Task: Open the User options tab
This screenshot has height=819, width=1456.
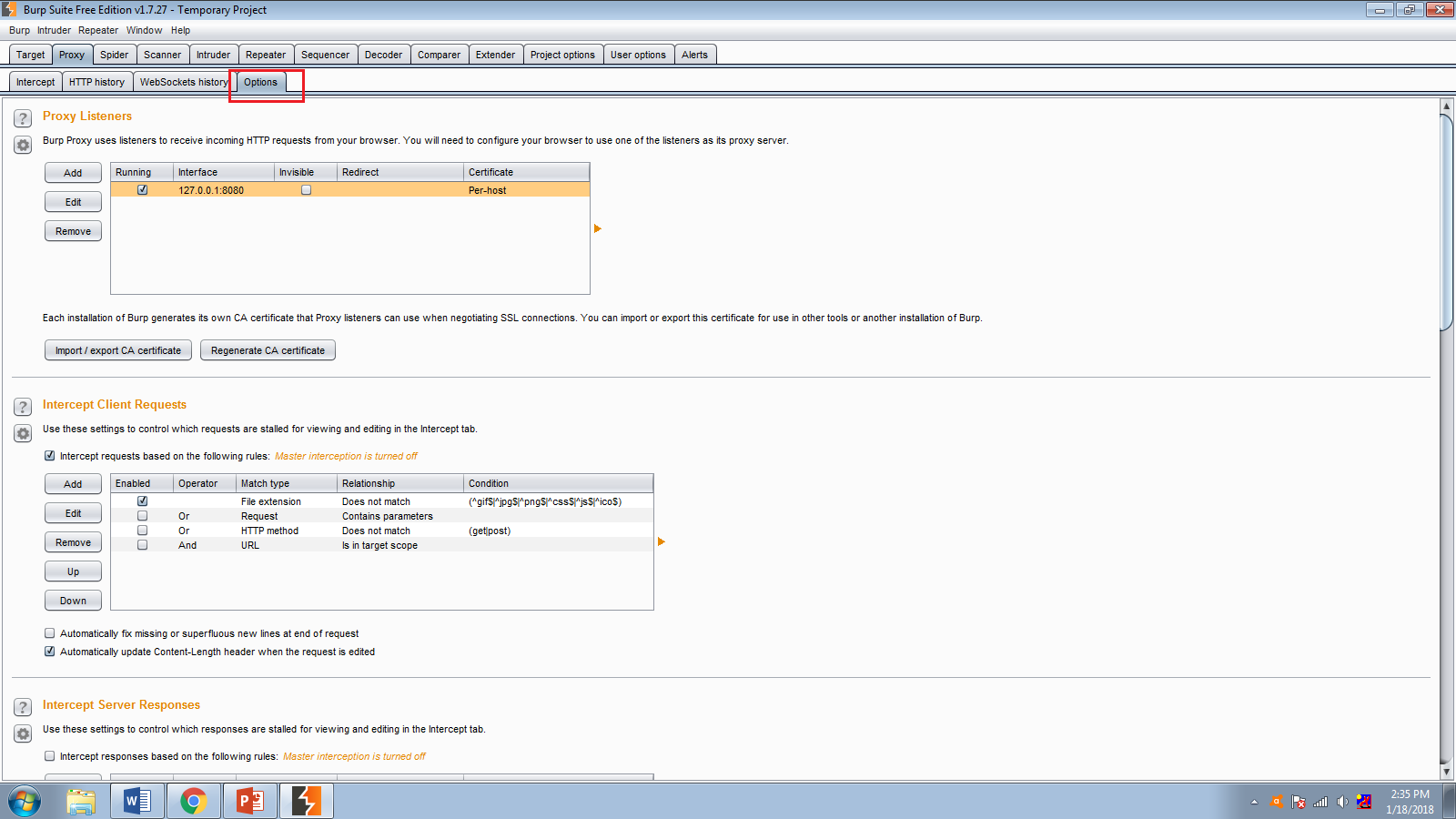Action: coord(638,55)
